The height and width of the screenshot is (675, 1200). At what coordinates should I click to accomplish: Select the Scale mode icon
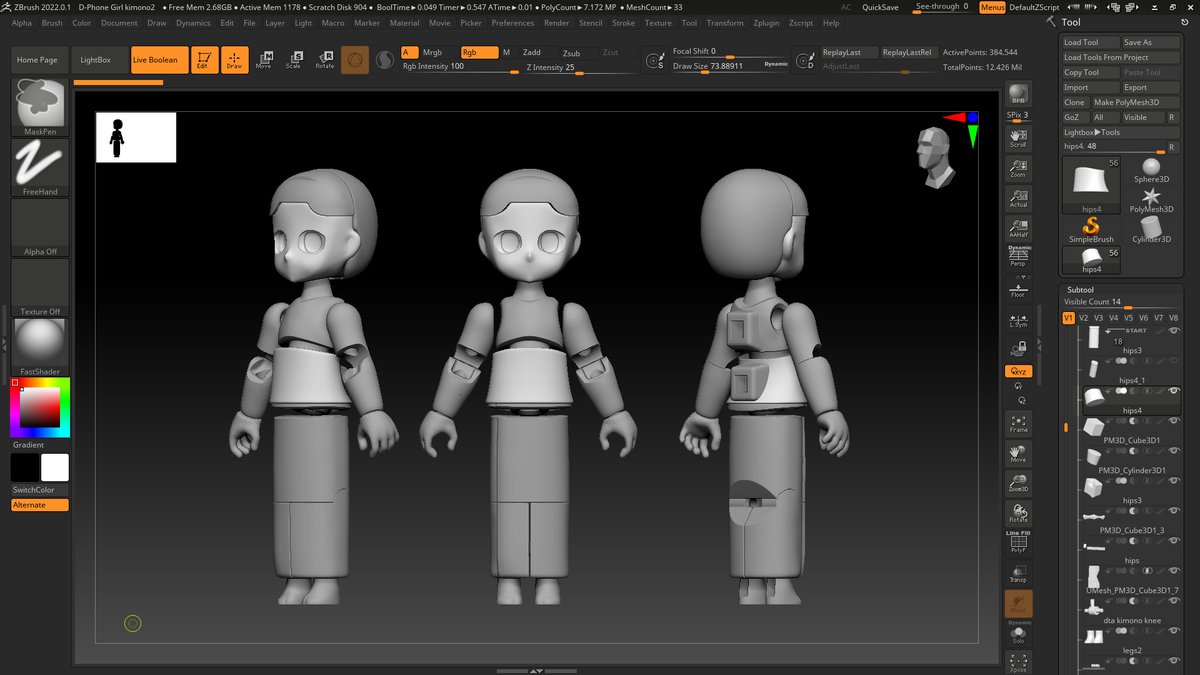[x=293, y=60]
